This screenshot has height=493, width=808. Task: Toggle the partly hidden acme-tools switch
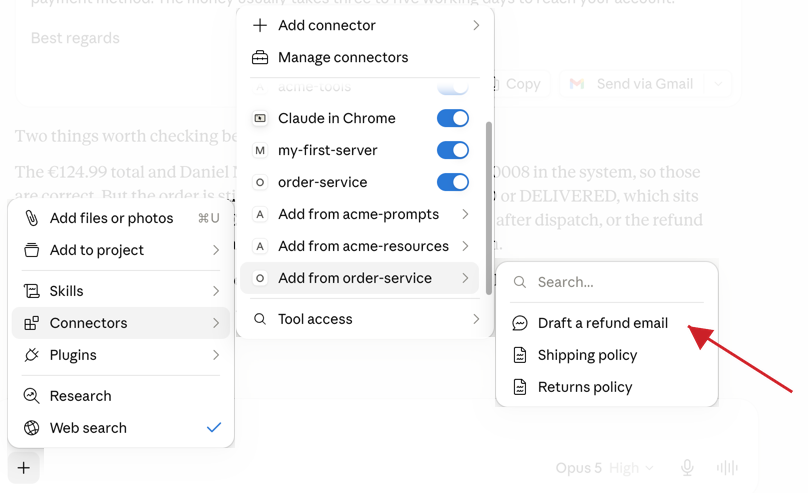453,88
